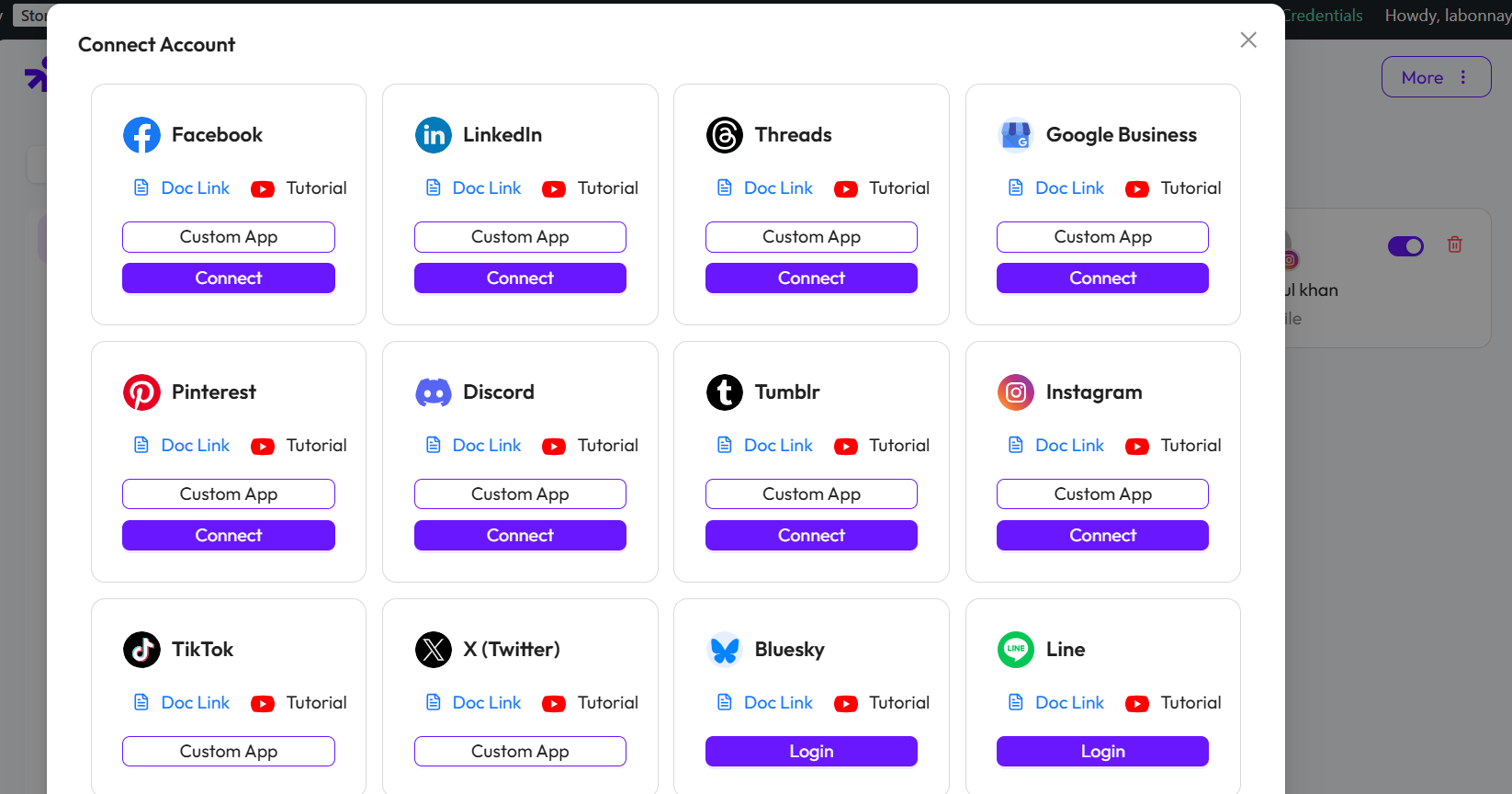Open the LinkedIn Doc Link
Image resolution: width=1512 pixels, height=794 pixels.
(x=487, y=187)
